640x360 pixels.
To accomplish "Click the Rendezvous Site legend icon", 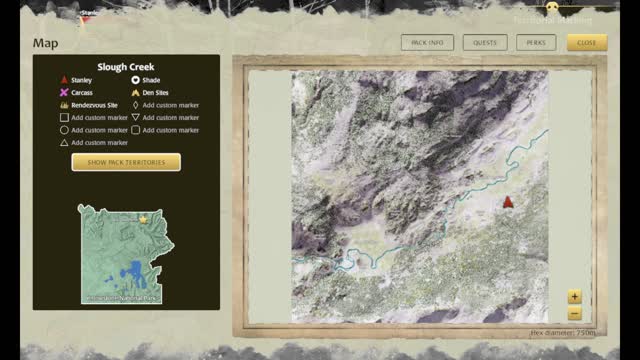I will (64, 105).
